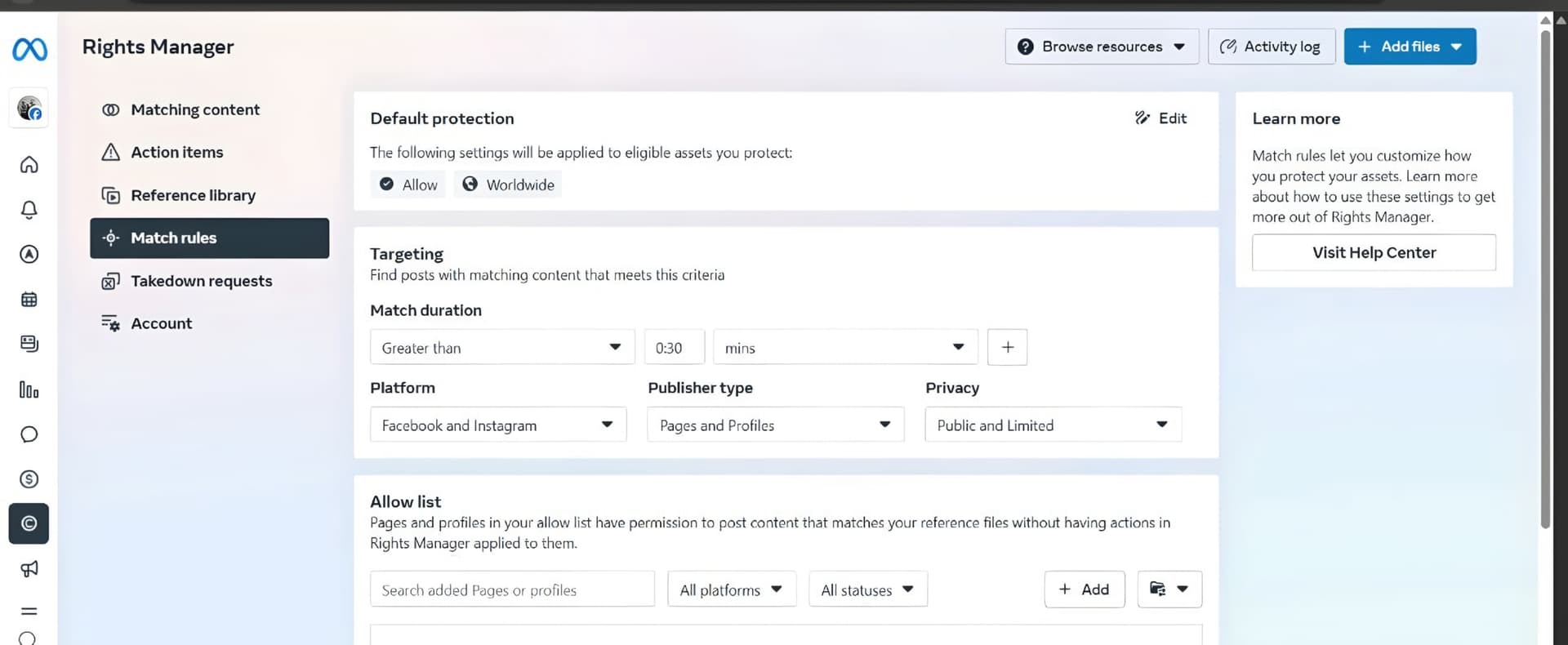Click the page vertical scrollbar

(1544, 278)
